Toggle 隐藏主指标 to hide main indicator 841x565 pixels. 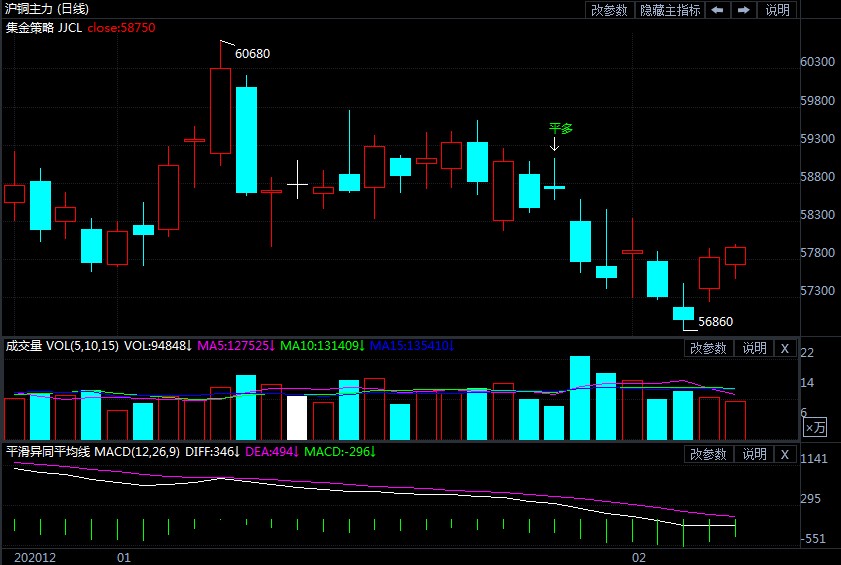tap(670, 10)
